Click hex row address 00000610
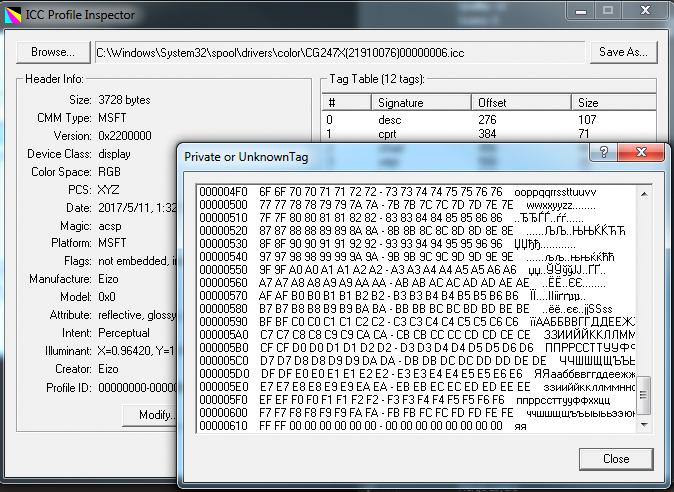Viewport: 674px width, 492px height. [x=224, y=426]
